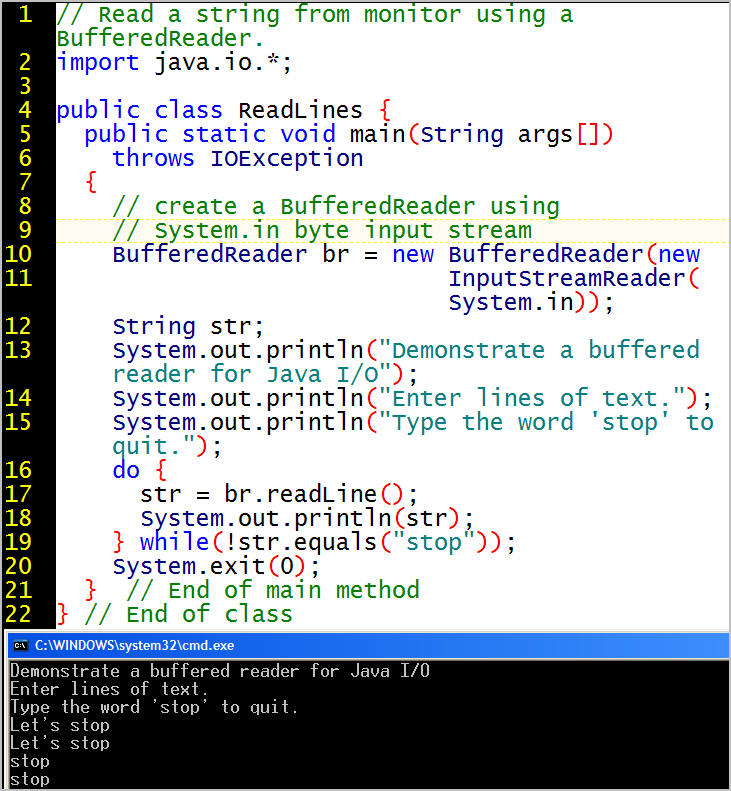Click 'System.exit(0)' on line 20

point(209,567)
